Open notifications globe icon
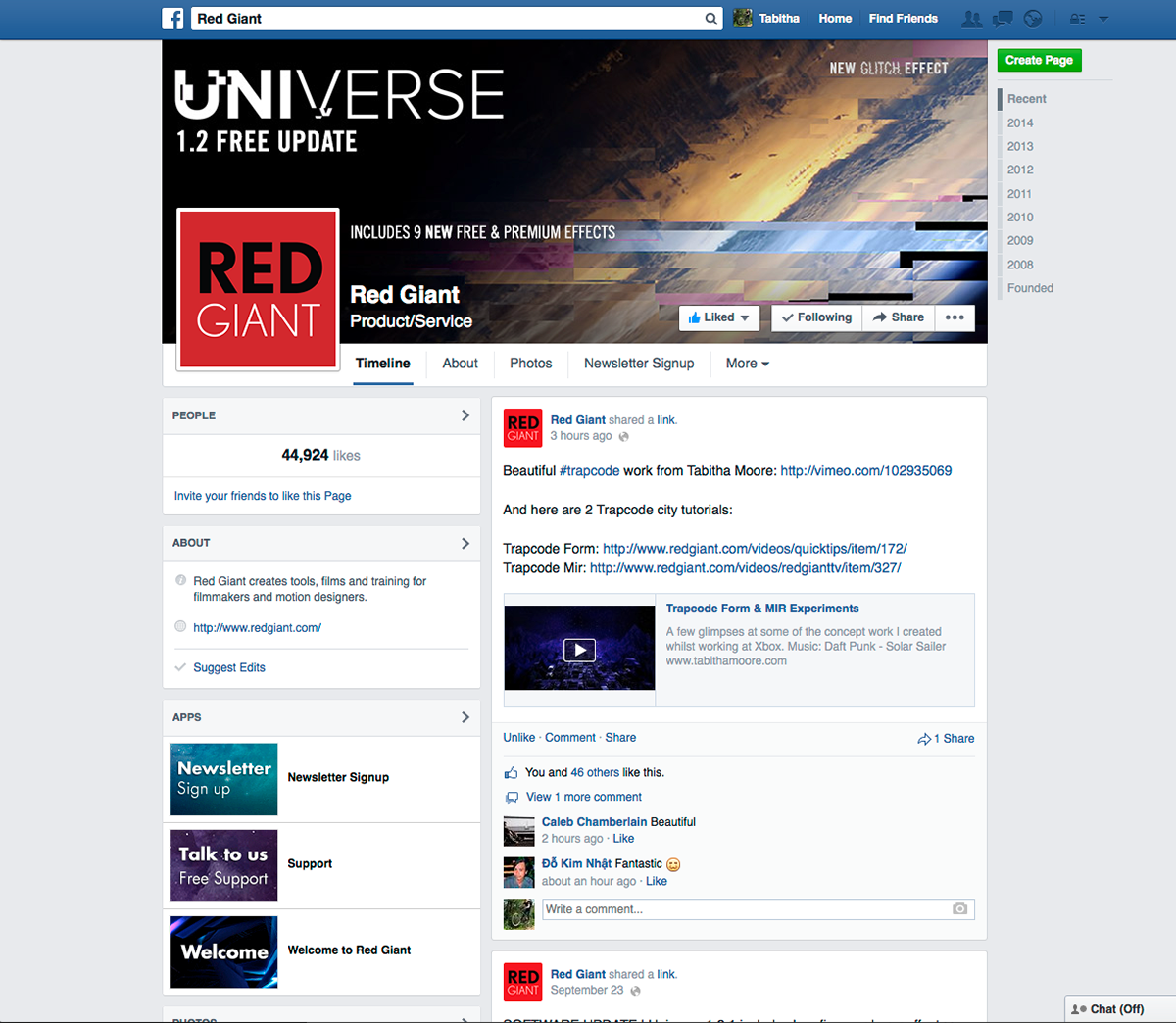The image size is (1176, 1023). [x=1033, y=19]
